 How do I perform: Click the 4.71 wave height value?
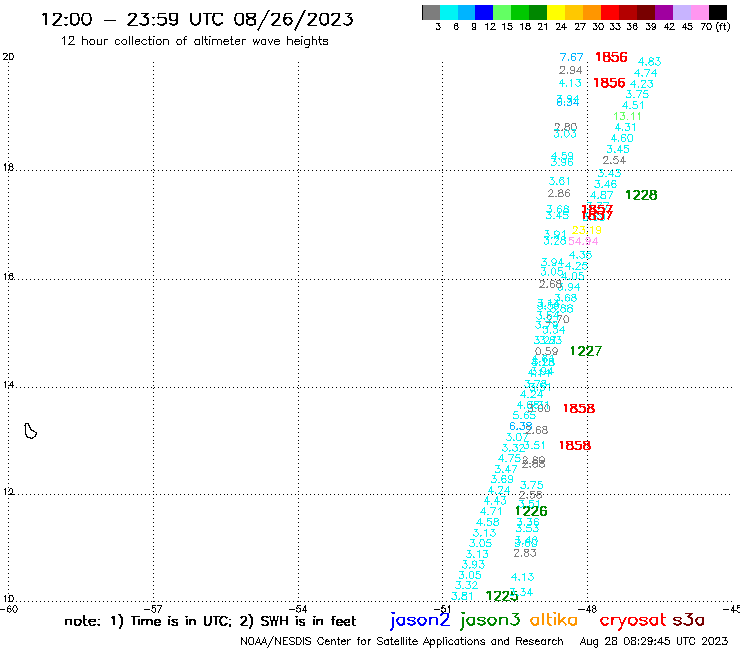pyautogui.click(x=491, y=511)
